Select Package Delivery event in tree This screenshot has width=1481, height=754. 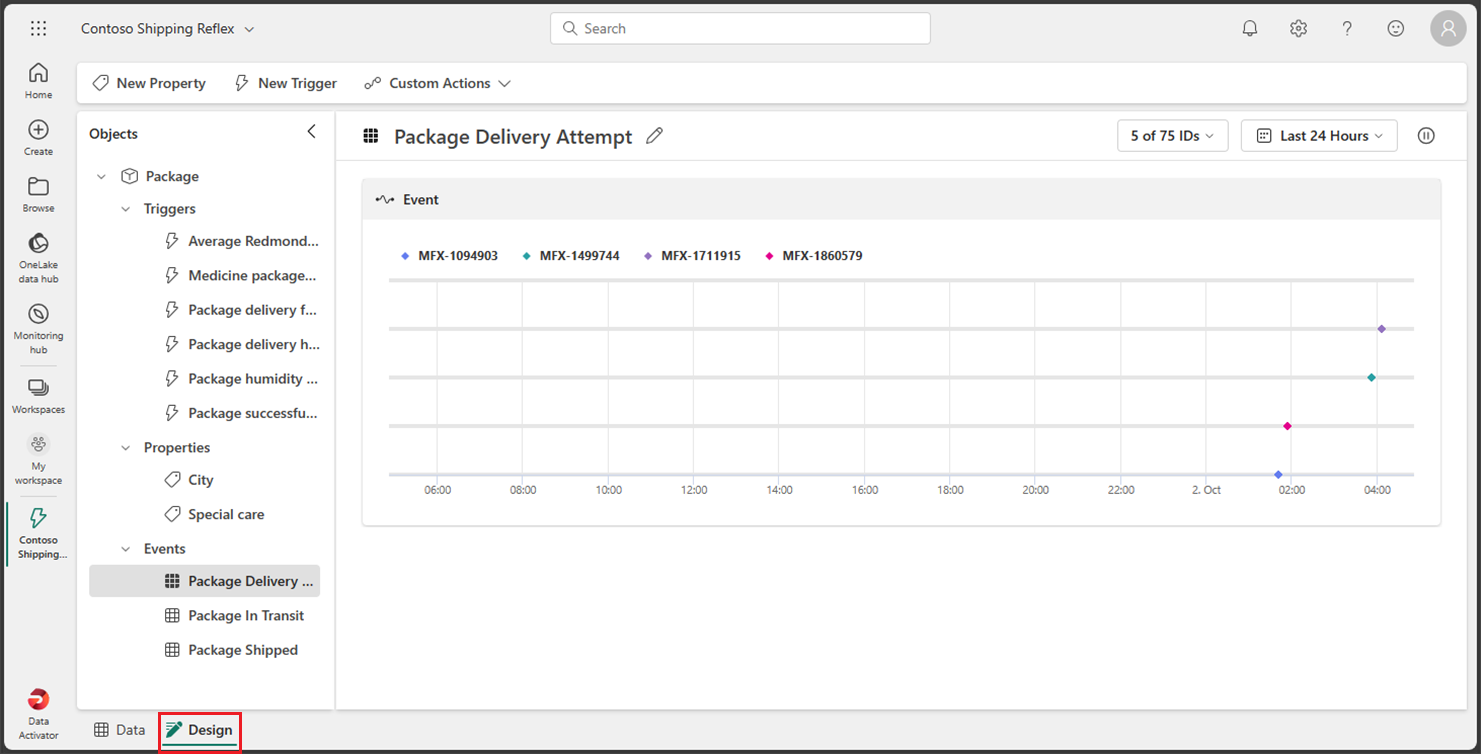[204, 581]
